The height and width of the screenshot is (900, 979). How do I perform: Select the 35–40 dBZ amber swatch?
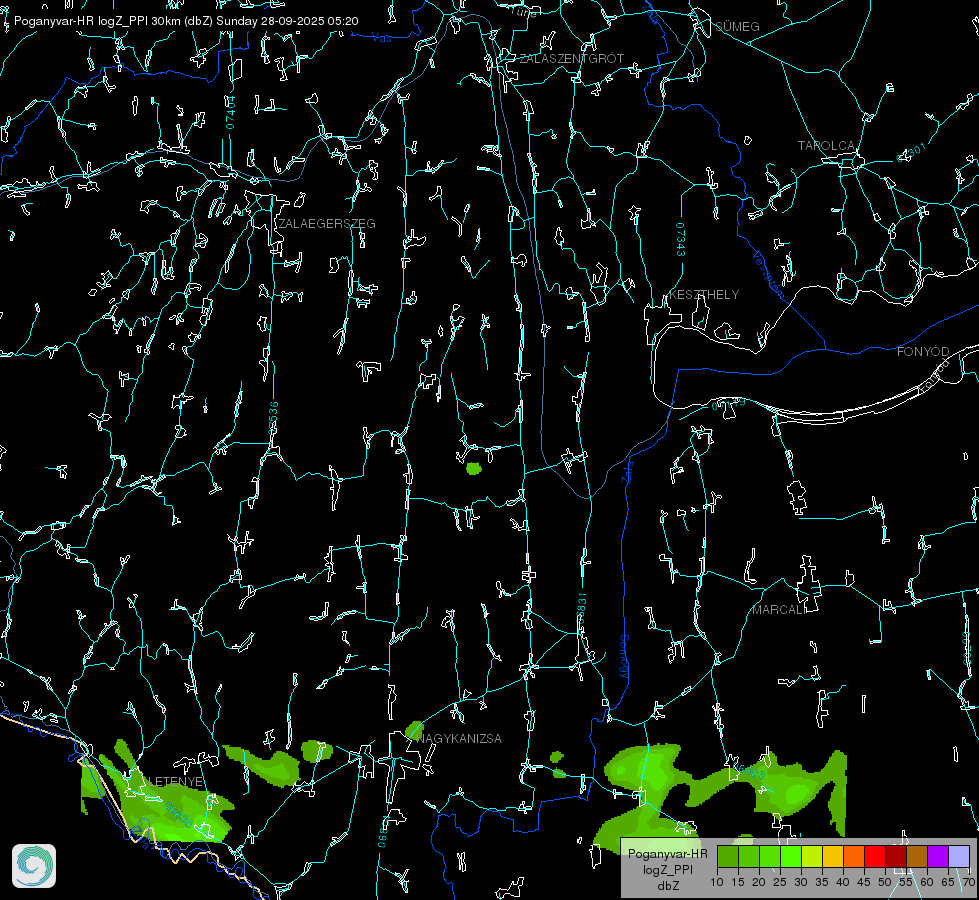coord(833,856)
